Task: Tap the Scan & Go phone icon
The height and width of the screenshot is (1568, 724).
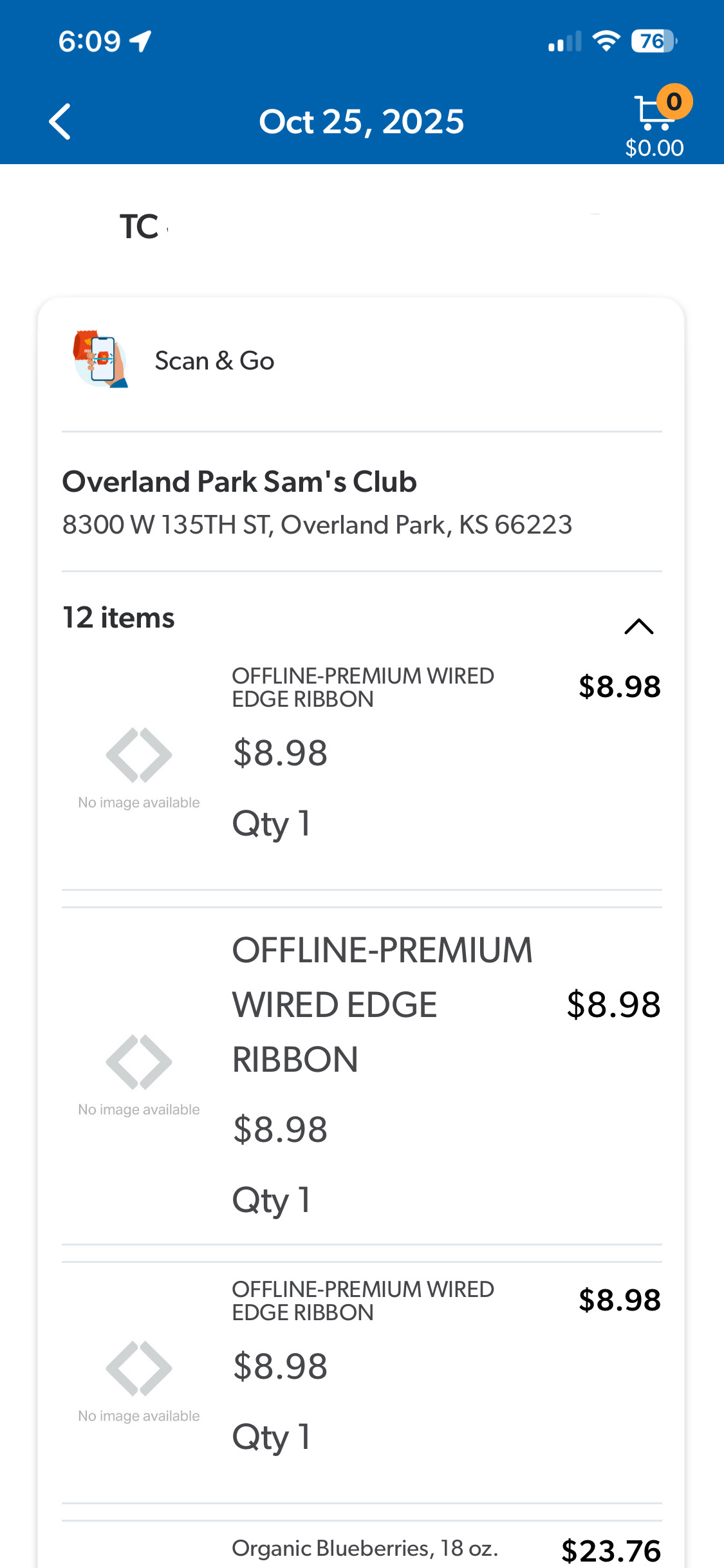Action: 101,360
